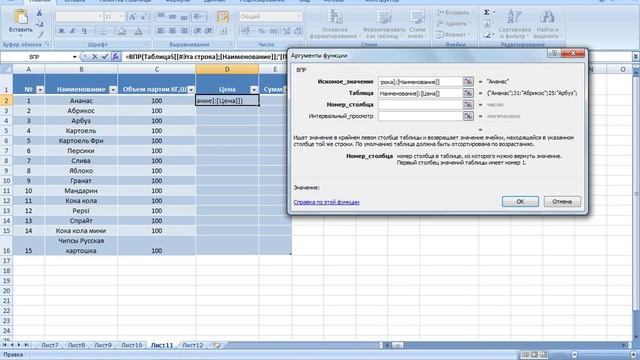Screen dimensions: 640x360
Task: Switch to sheet tab Лист8
Action: 77,345
